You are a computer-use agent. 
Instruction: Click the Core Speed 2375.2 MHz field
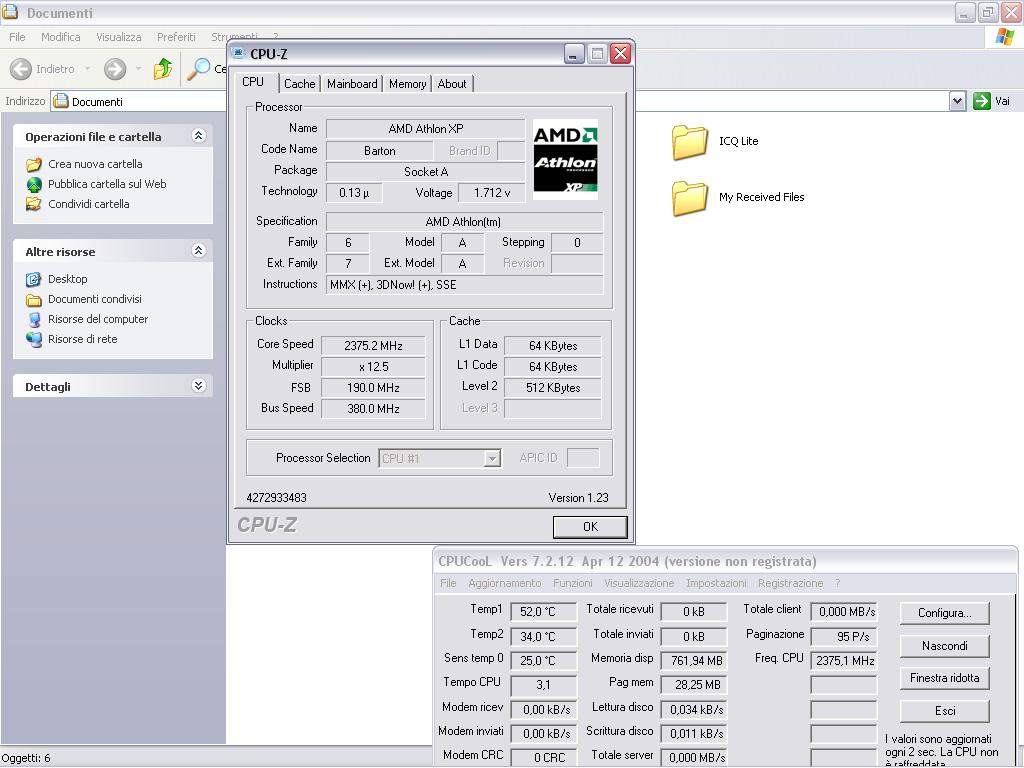click(x=374, y=345)
